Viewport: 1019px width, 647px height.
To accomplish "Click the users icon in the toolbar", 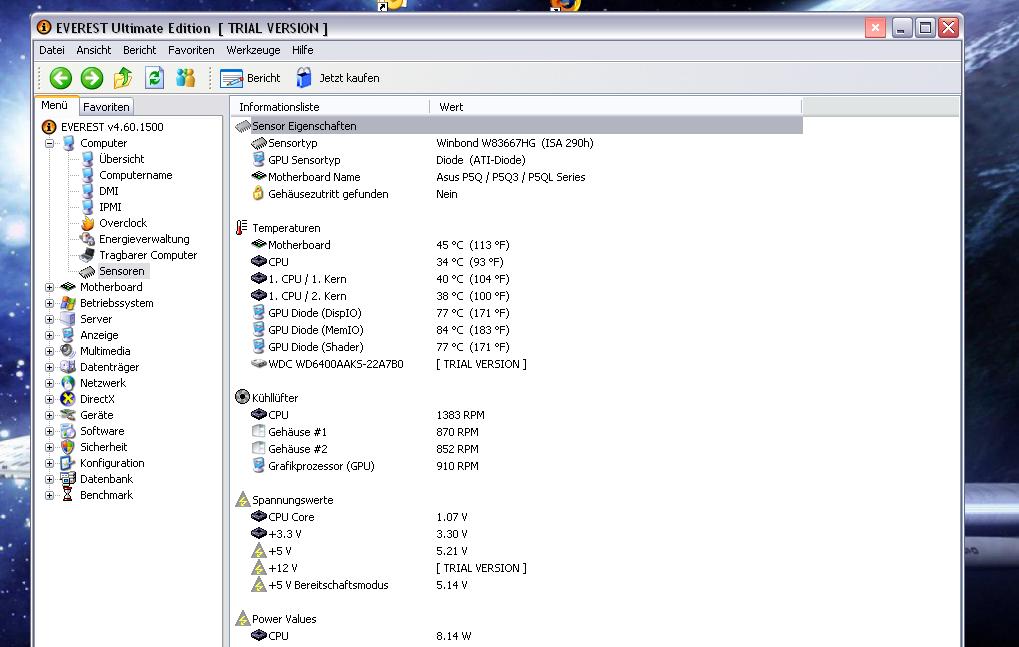I will (x=185, y=78).
